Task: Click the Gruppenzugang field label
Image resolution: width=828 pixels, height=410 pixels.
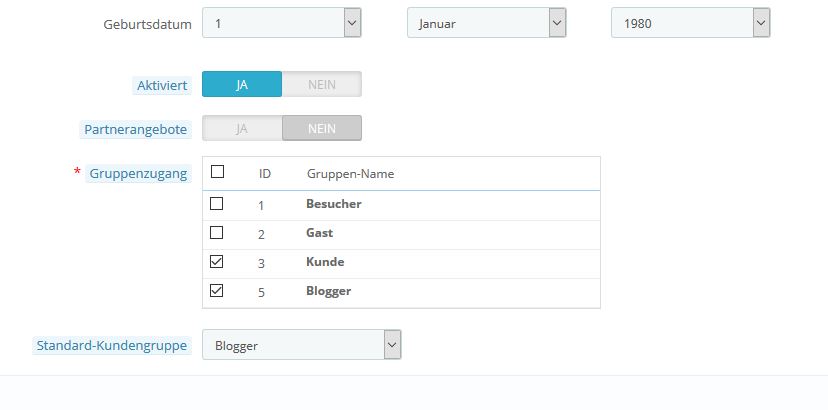Action: tap(137, 174)
